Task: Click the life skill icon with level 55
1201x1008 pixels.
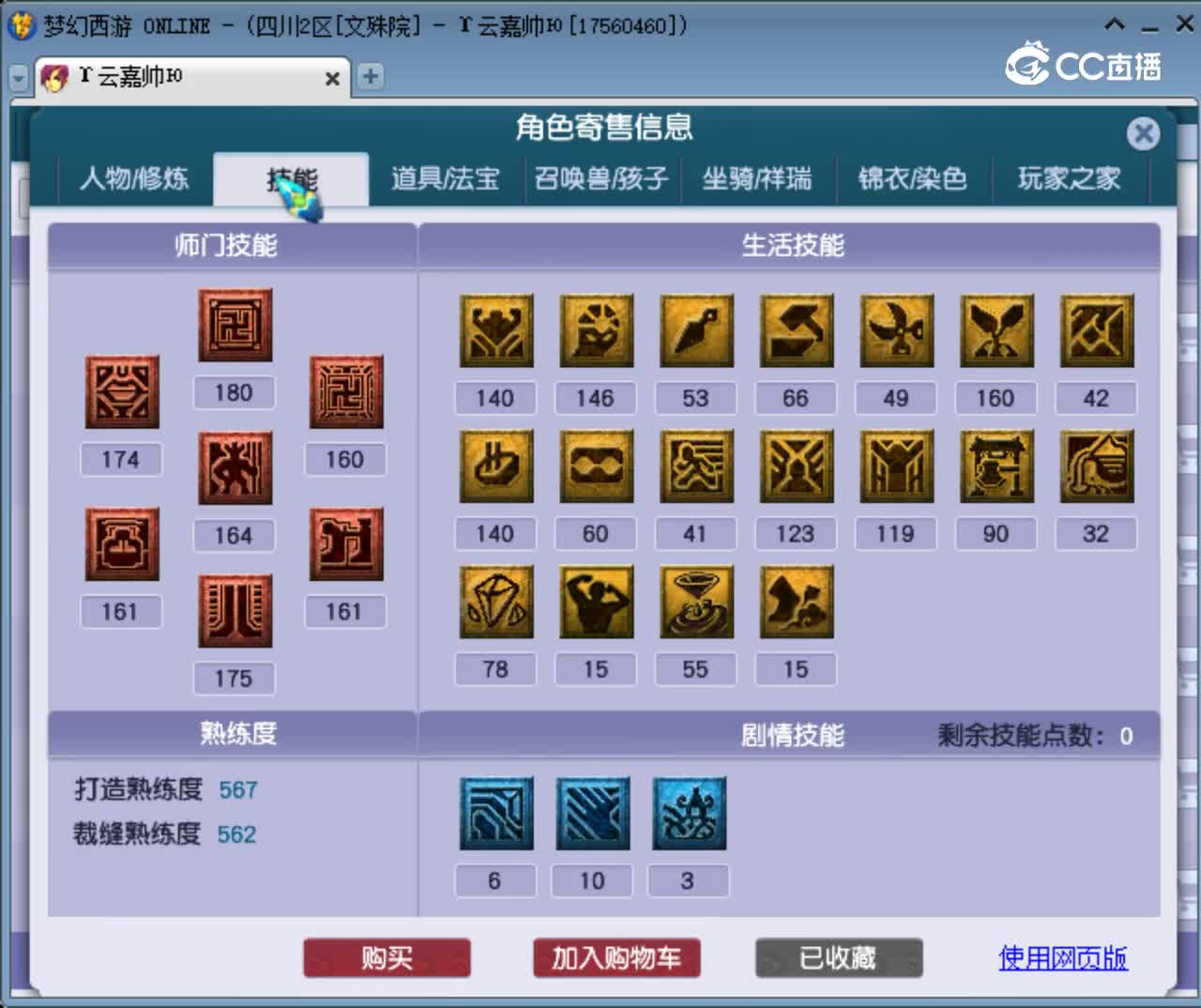Action: pyautogui.click(x=696, y=602)
